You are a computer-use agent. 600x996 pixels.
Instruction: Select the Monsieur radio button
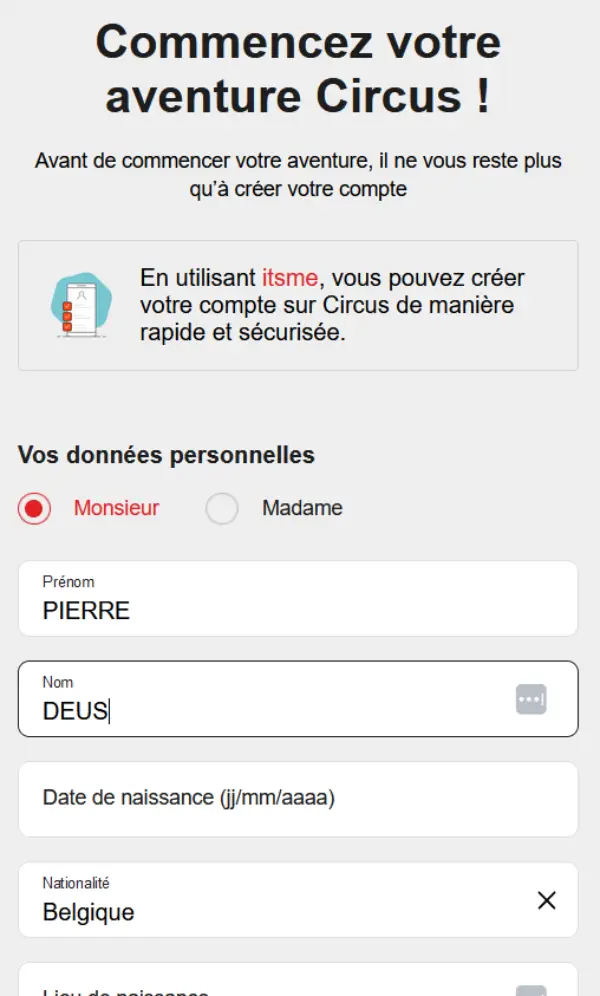34,508
